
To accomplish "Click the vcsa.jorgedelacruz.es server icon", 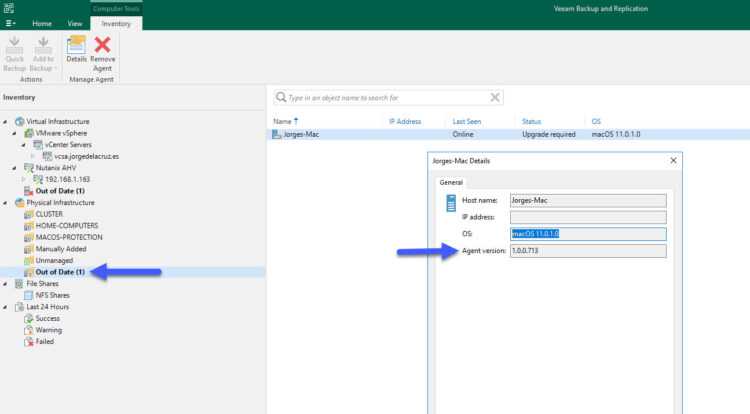I will (x=47, y=156).
